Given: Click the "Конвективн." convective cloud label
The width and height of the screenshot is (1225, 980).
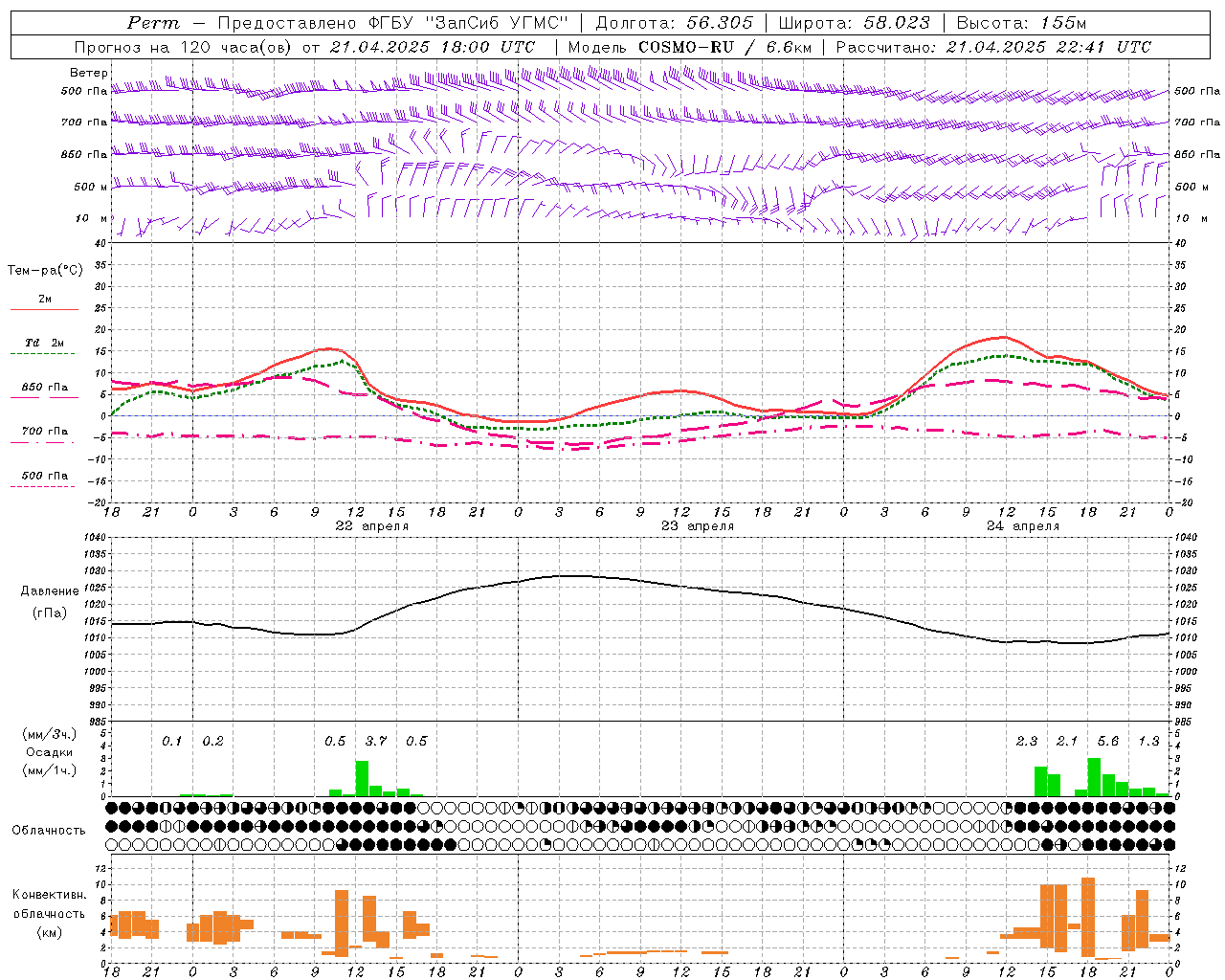Looking at the screenshot, I should coord(49,895).
